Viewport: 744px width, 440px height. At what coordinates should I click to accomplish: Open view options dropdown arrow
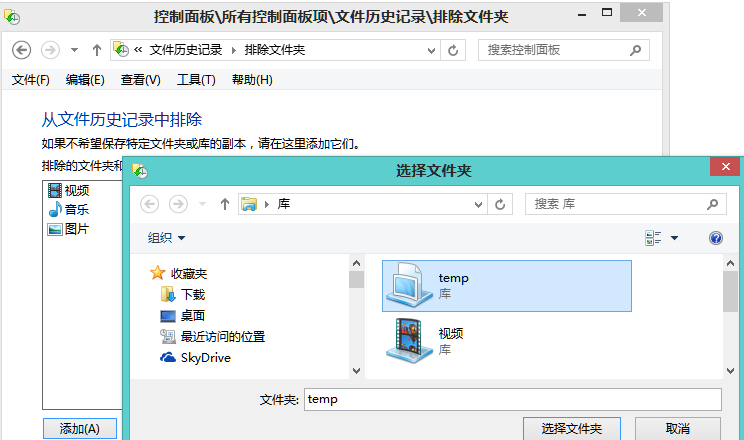[674, 238]
